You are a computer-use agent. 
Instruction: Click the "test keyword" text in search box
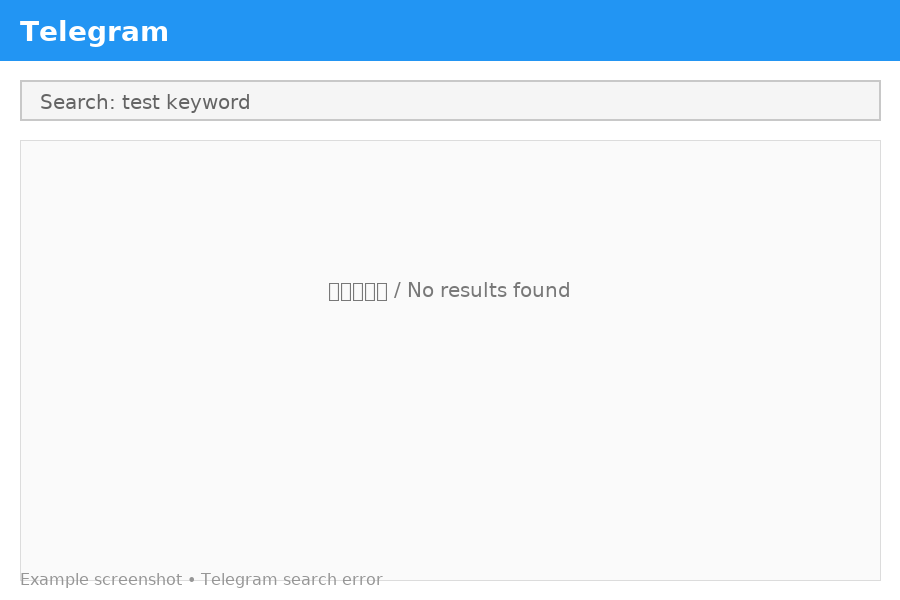pos(186,102)
